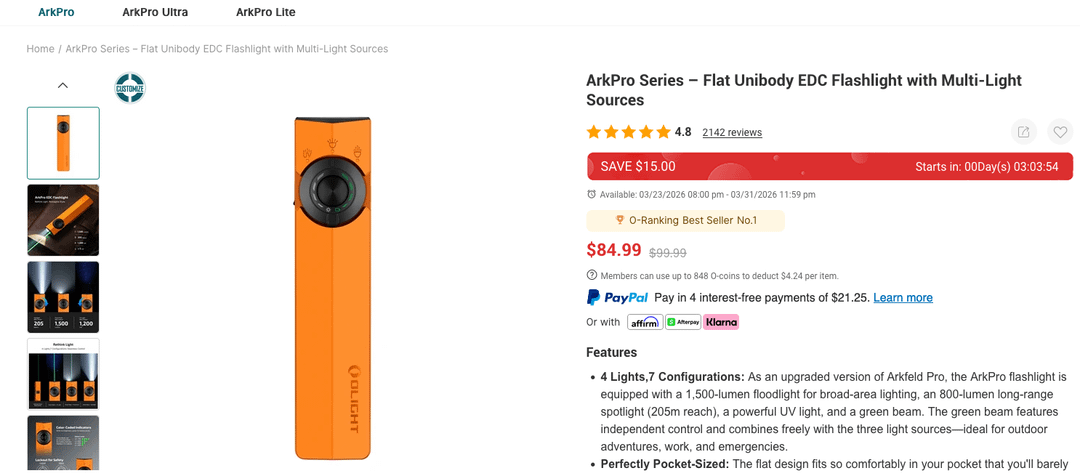Screen dimensions: 1080x476
Task: Click the share icon beside the reviews
Action: (x=1023, y=132)
